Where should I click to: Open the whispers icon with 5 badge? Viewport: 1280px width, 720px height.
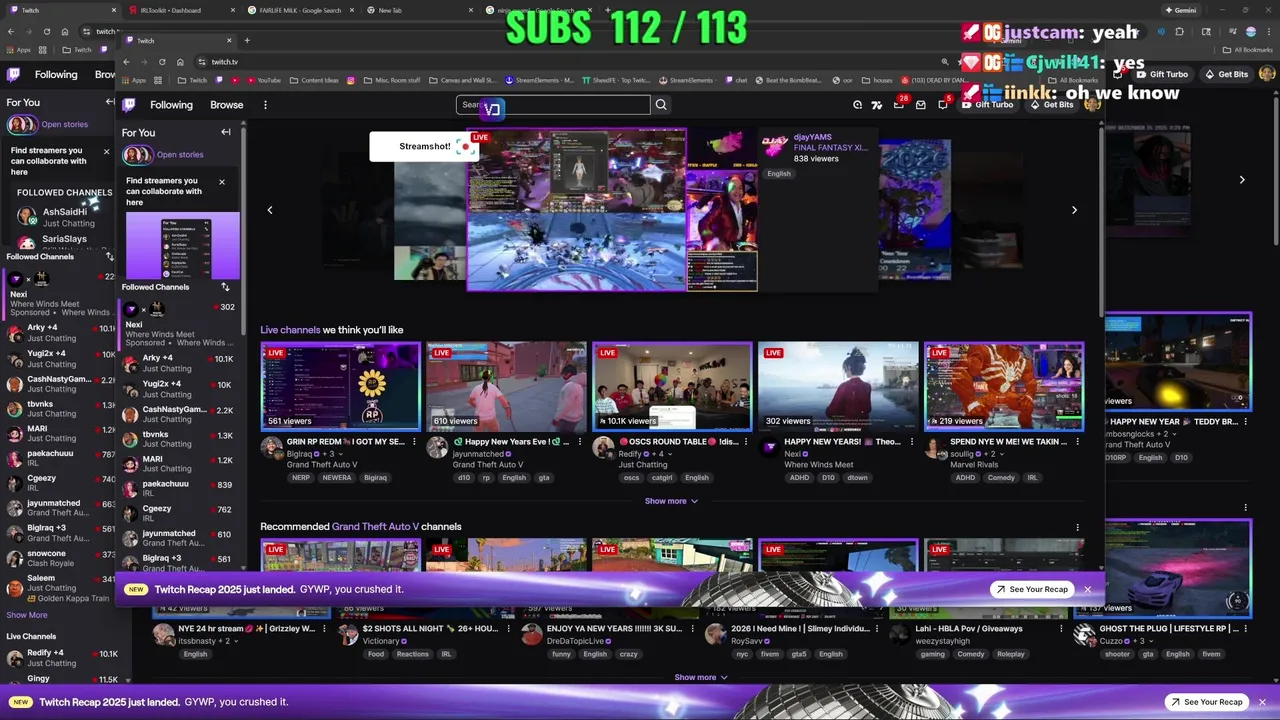click(943, 105)
